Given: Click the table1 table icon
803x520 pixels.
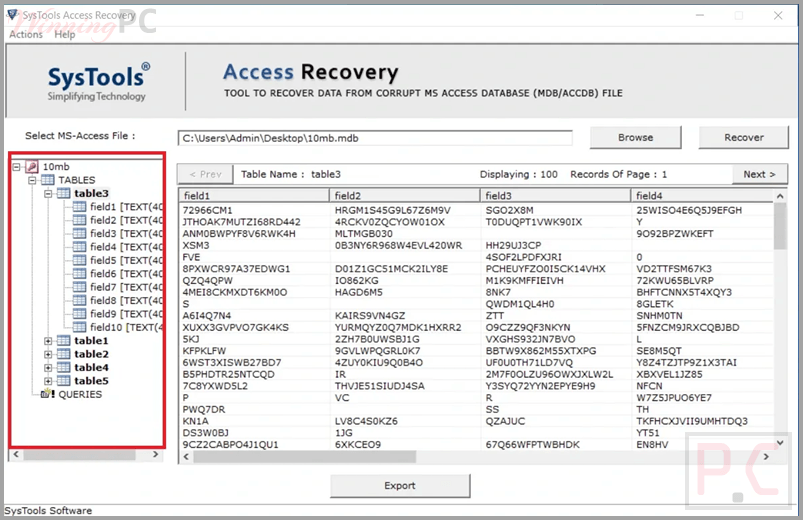Looking at the screenshot, I should pos(64,341).
